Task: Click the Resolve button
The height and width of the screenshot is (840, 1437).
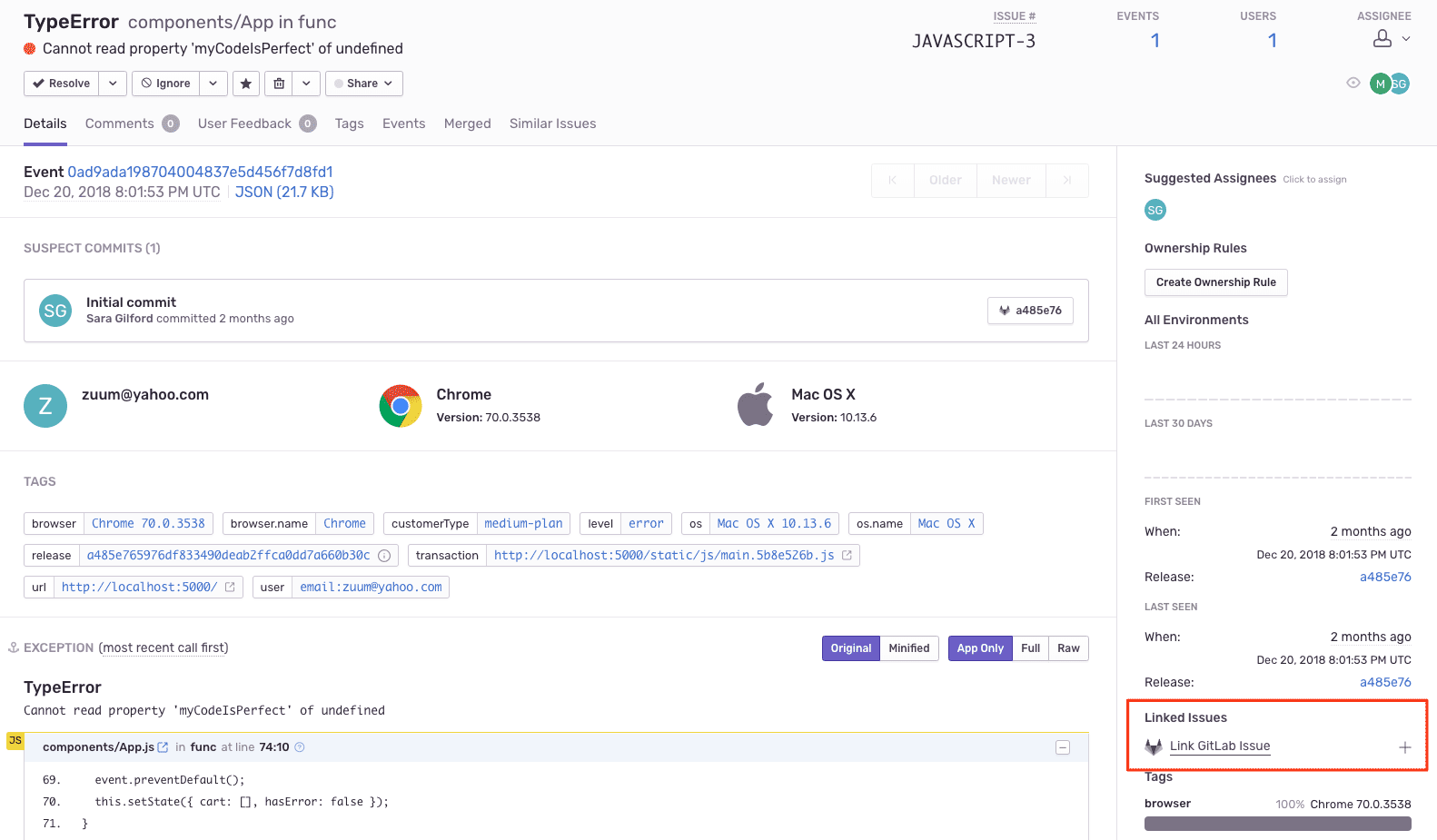Action: [x=62, y=84]
